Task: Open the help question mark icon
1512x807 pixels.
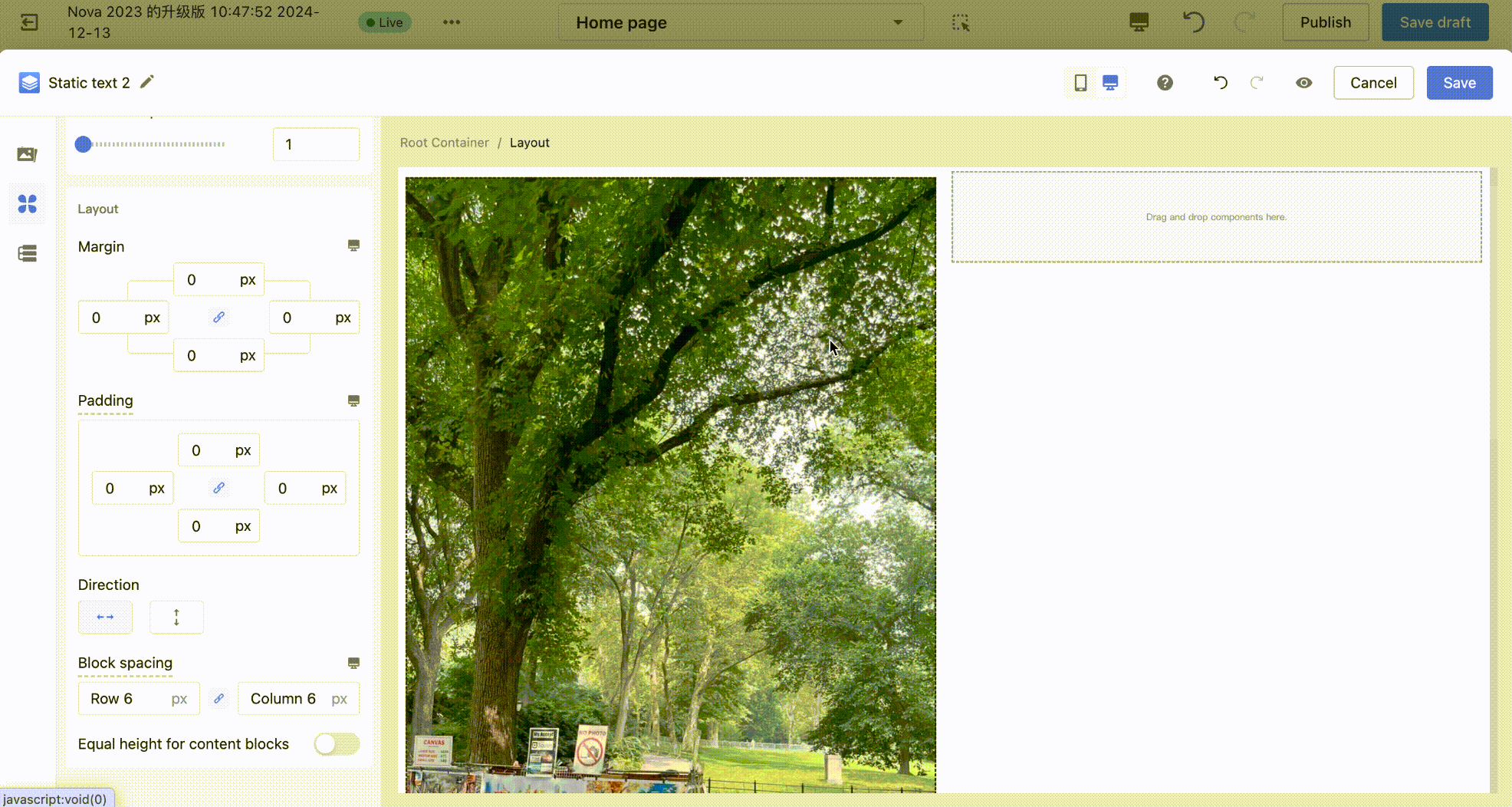Action: [1165, 83]
